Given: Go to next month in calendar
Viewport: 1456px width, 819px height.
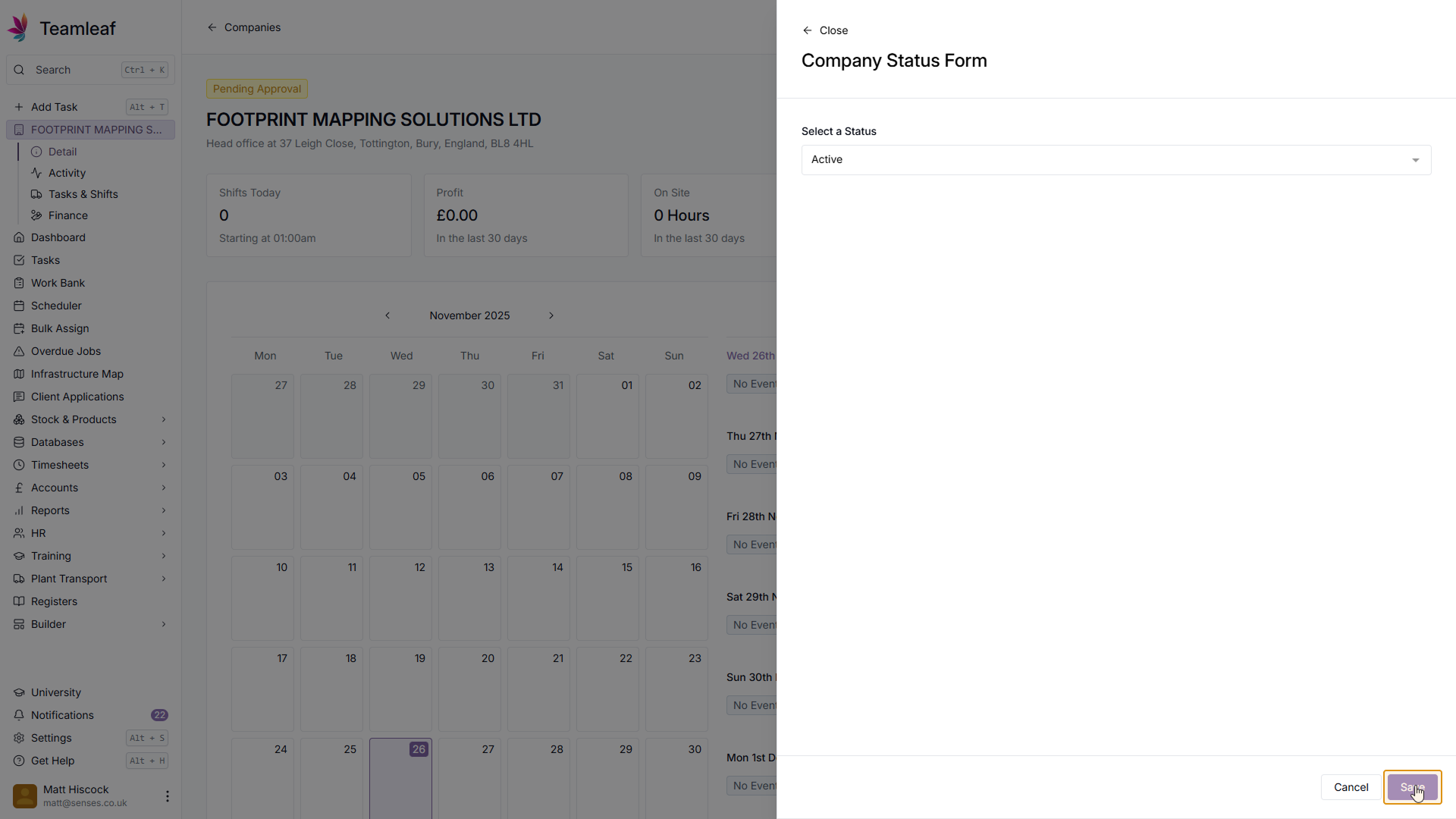Looking at the screenshot, I should [551, 315].
